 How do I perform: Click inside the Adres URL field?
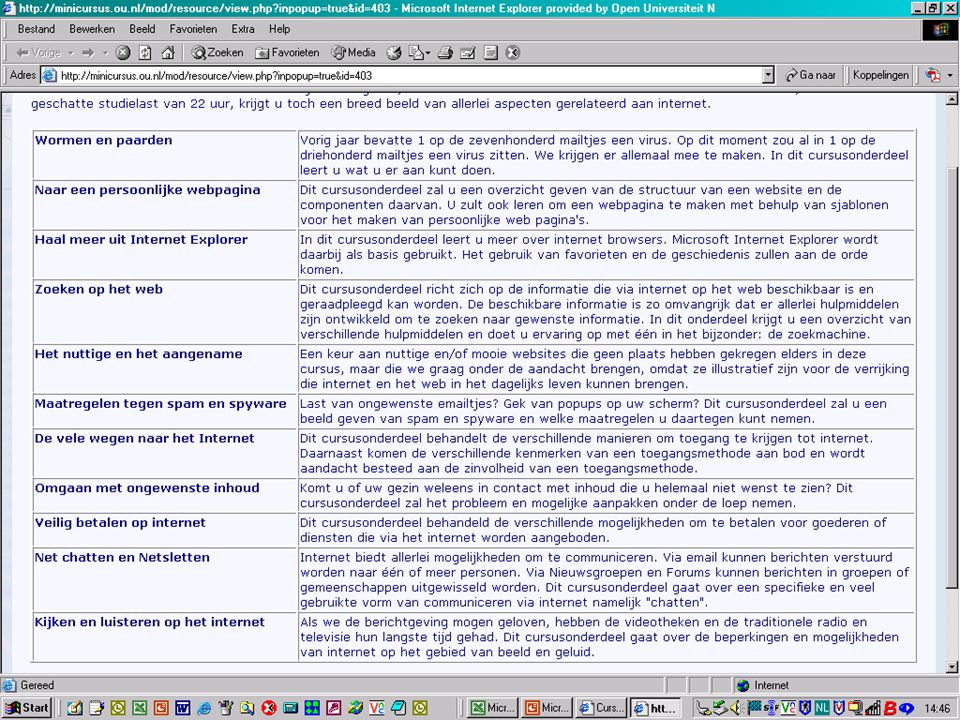tap(409, 75)
